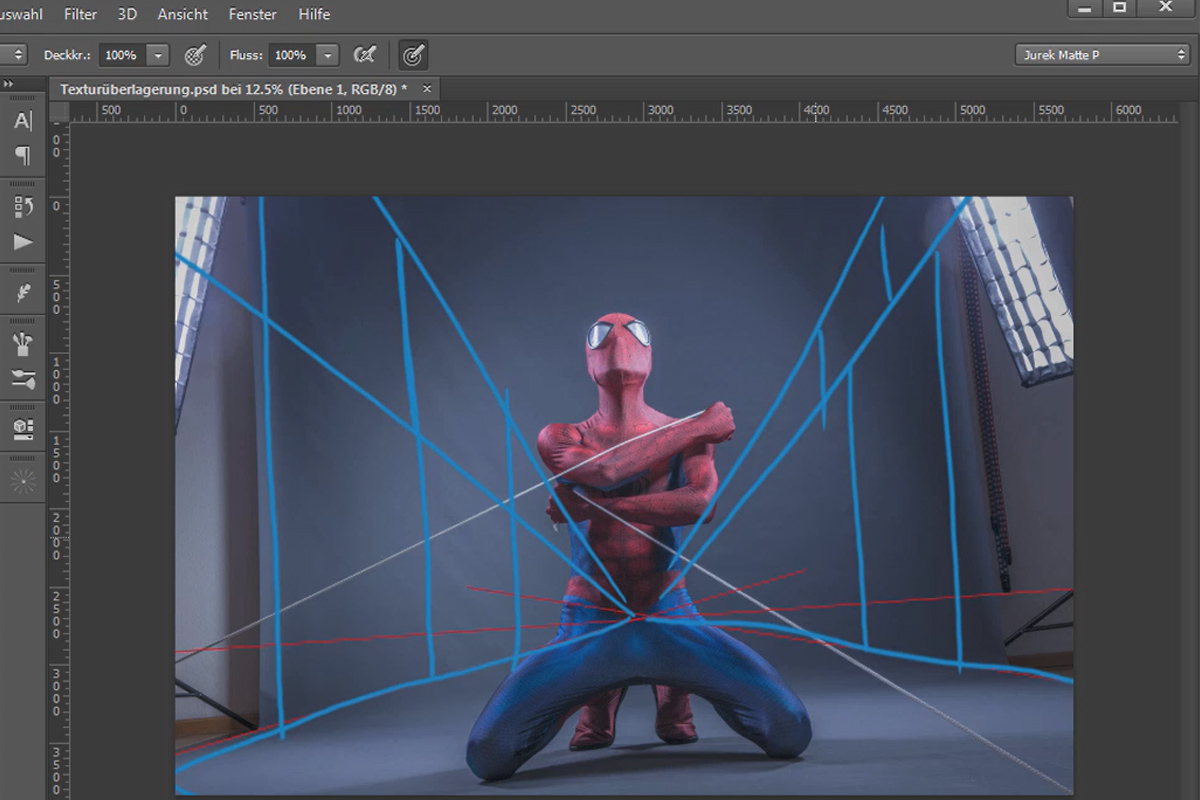Expand the Fluss flow dropdown arrow

[x=328, y=55]
